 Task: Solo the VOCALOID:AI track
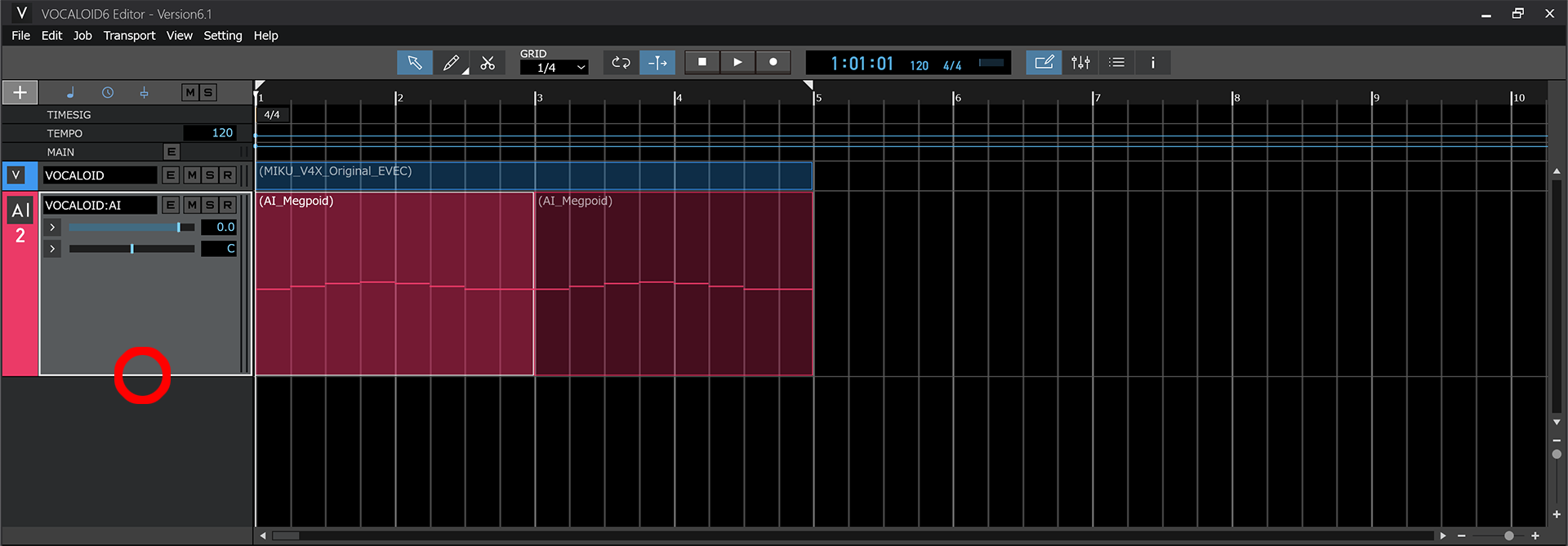210,206
